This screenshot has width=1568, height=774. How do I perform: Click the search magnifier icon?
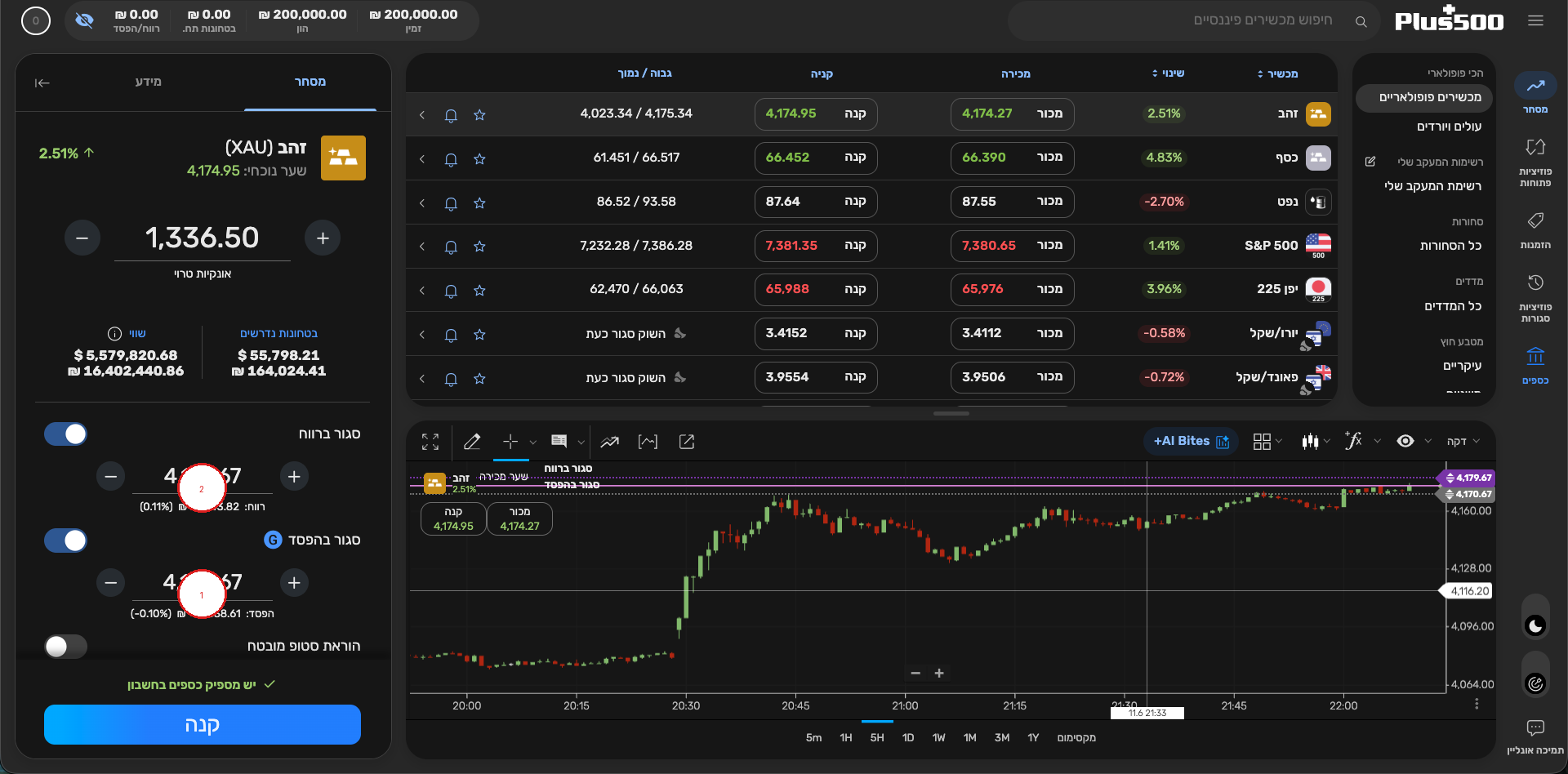point(1361,21)
